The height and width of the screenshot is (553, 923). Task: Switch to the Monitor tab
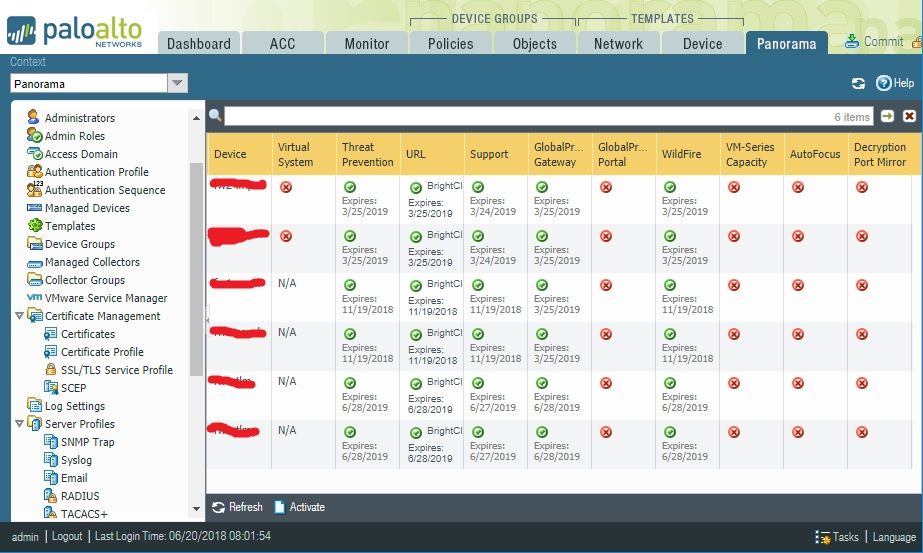coord(367,43)
